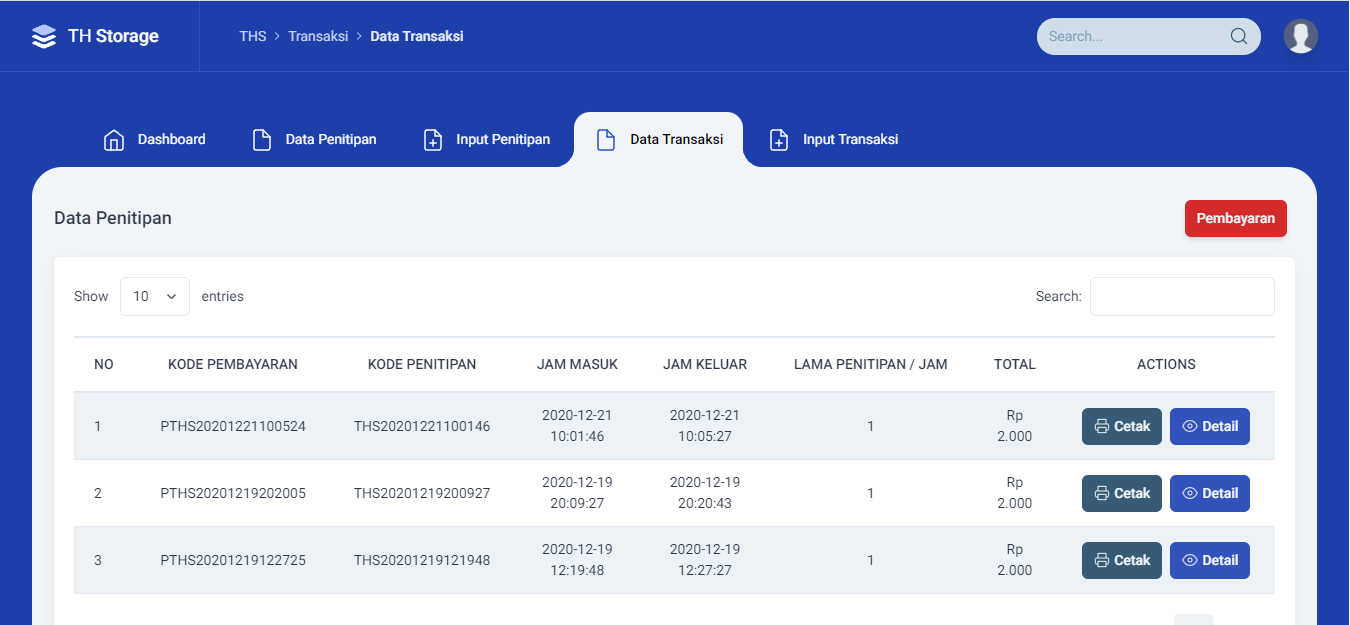Click the Data Penitipan file icon
This screenshot has height=625, width=1350.
pos(262,140)
